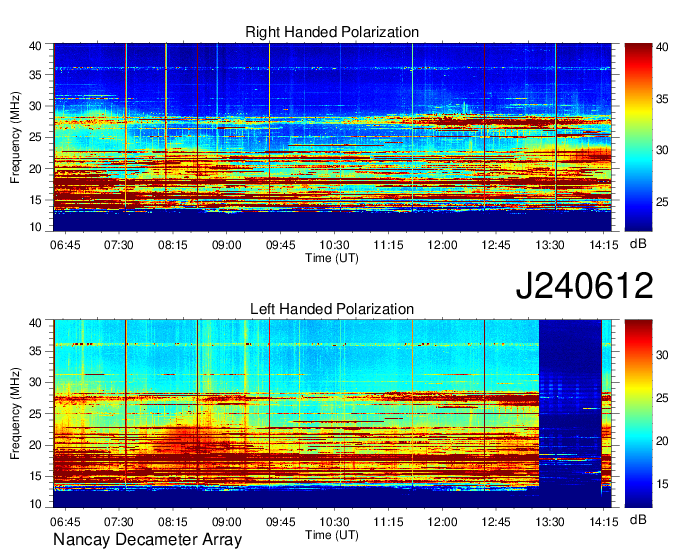Click the "Right Handed Polarization" plot title
The height and width of the screenshot is (552, 680).
332,32
